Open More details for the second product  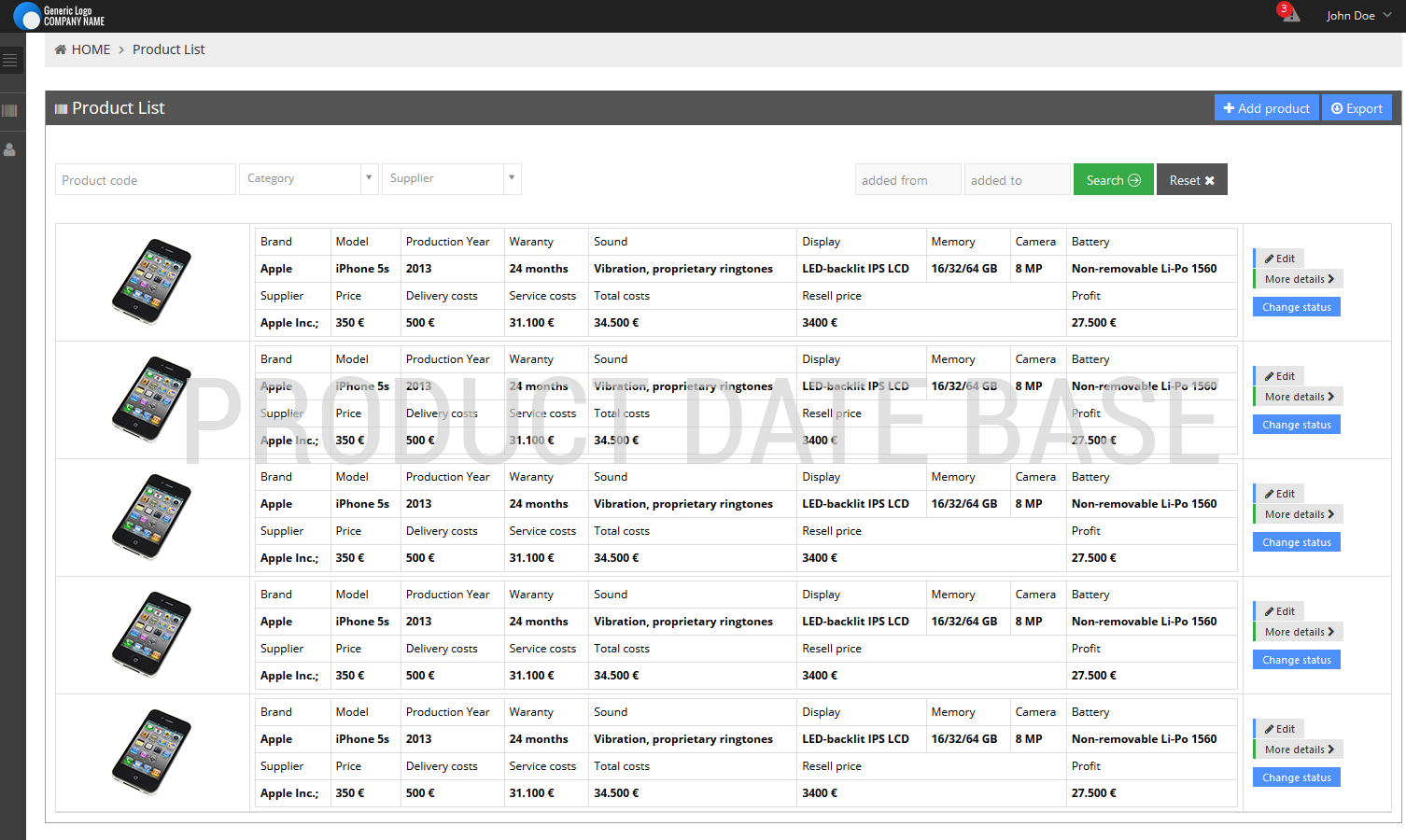[1299, 397]
